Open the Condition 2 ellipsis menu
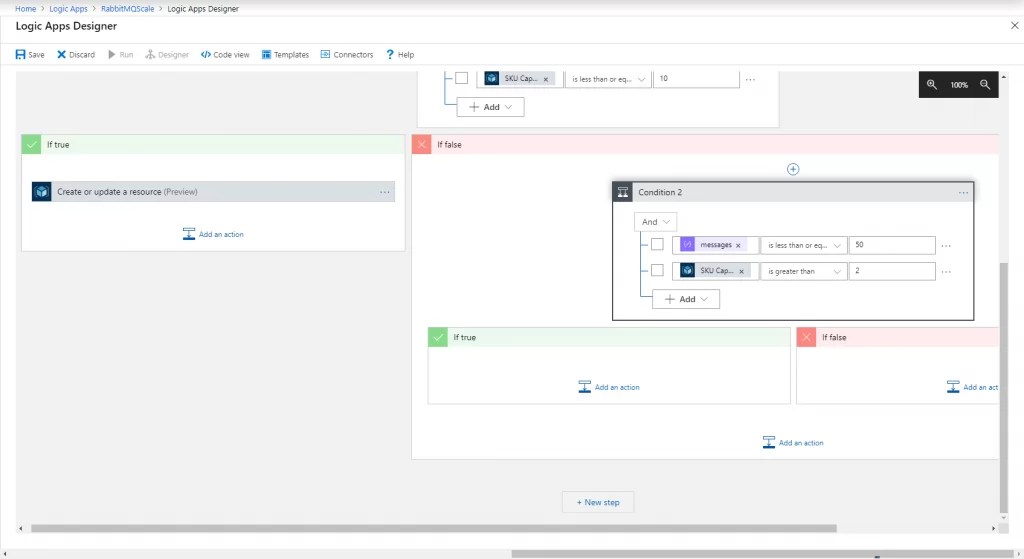1024x559 pixels. click(x=963, y=193)
